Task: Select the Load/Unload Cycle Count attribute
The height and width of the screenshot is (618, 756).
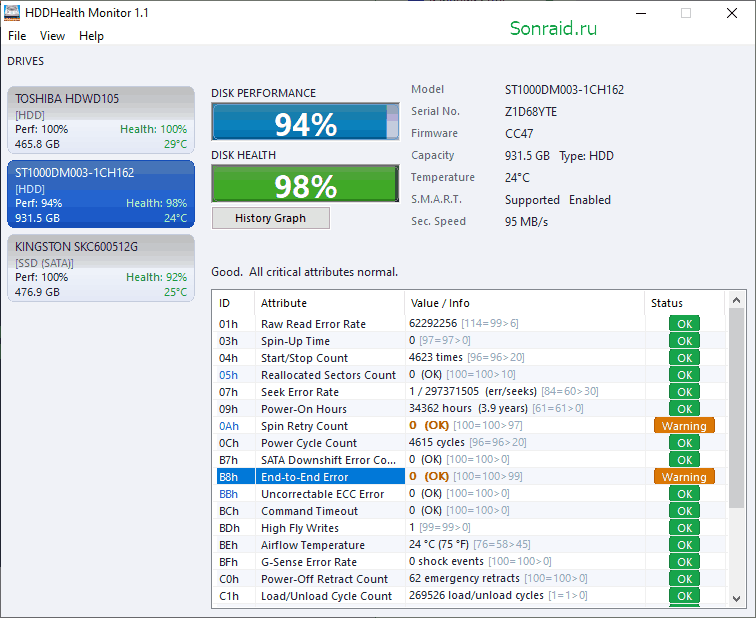Action: coord(470,596)
